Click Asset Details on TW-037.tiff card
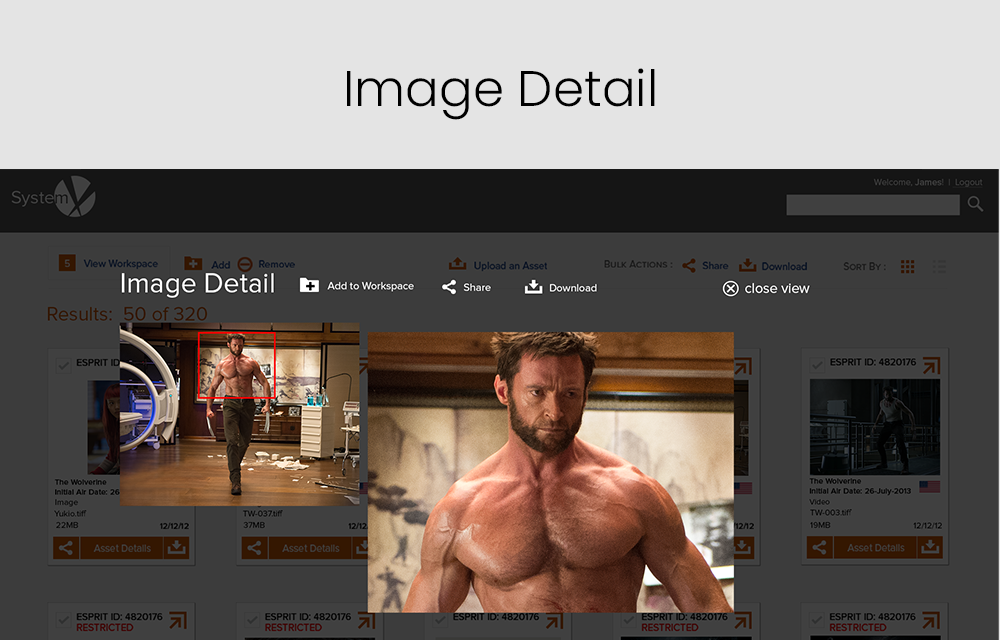Viewport: 1000px width, 640px height. click(311, 548)
